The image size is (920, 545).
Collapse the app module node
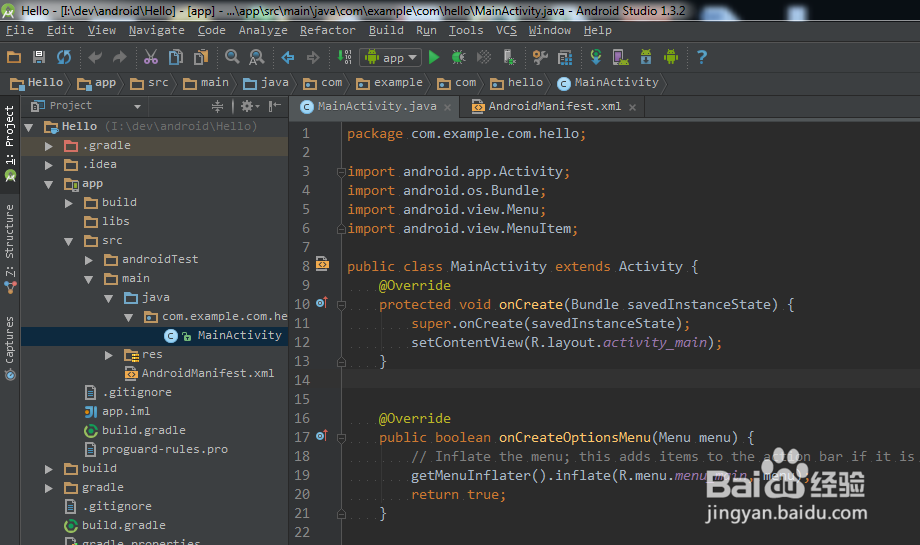click(49, 184)
